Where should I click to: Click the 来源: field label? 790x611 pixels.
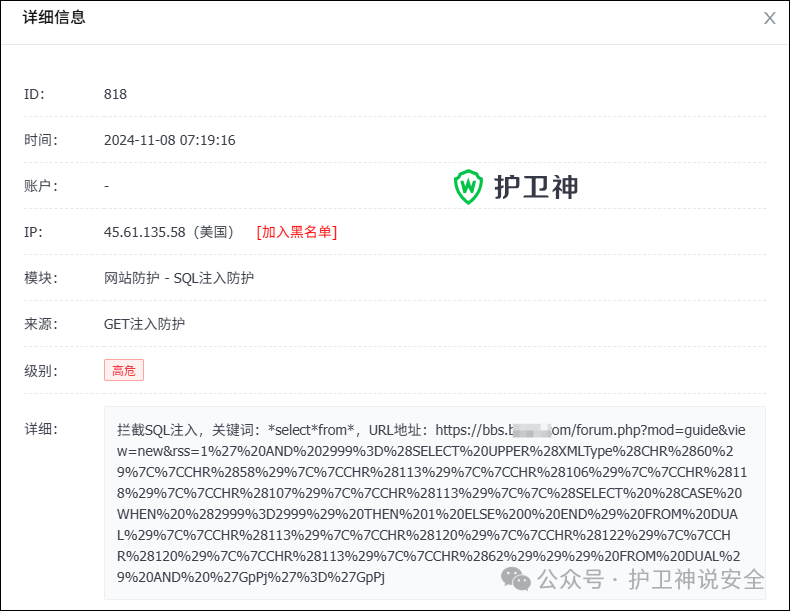41,324
